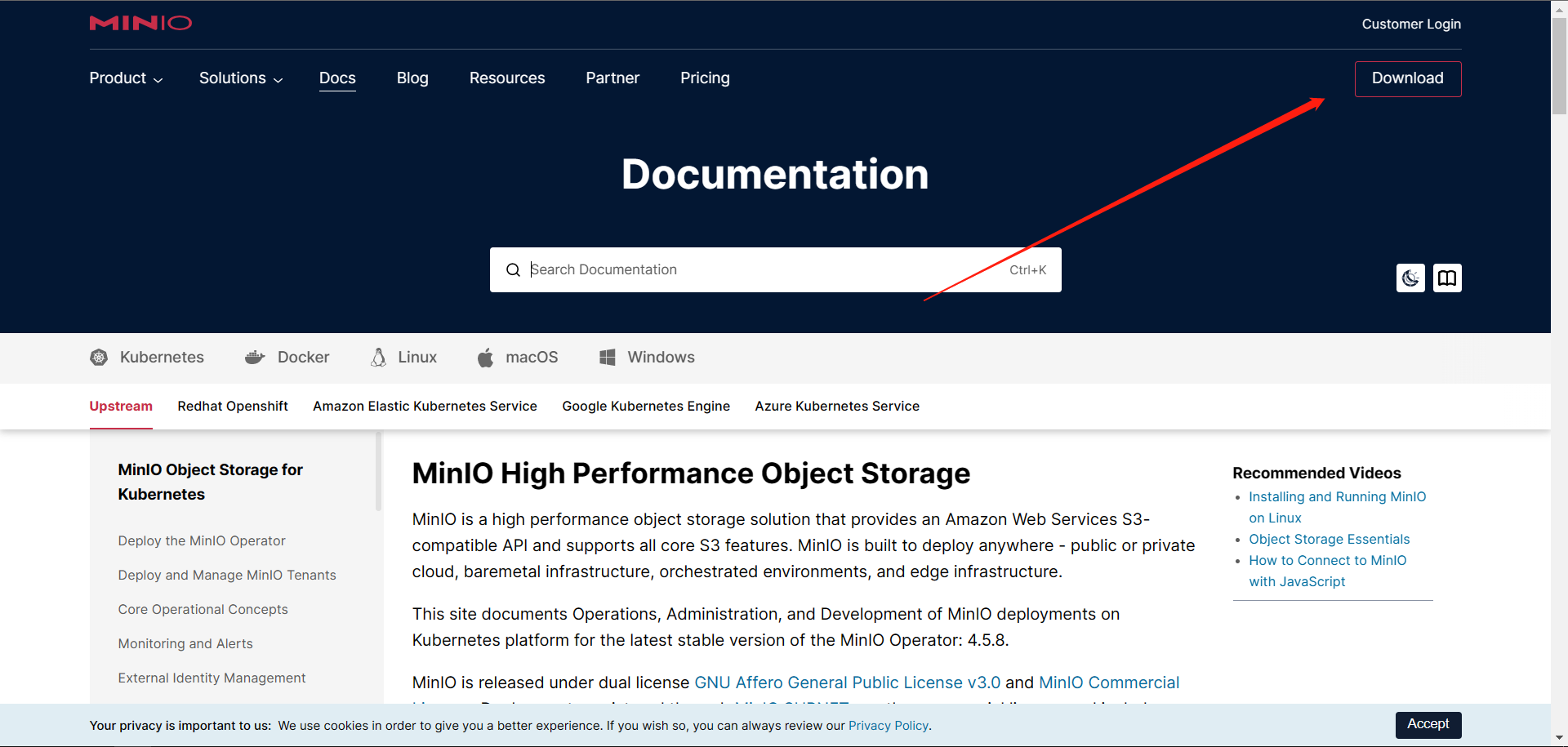Expand the Product dropdown menu
The image size is (1568, 747).
pos(126,78)
